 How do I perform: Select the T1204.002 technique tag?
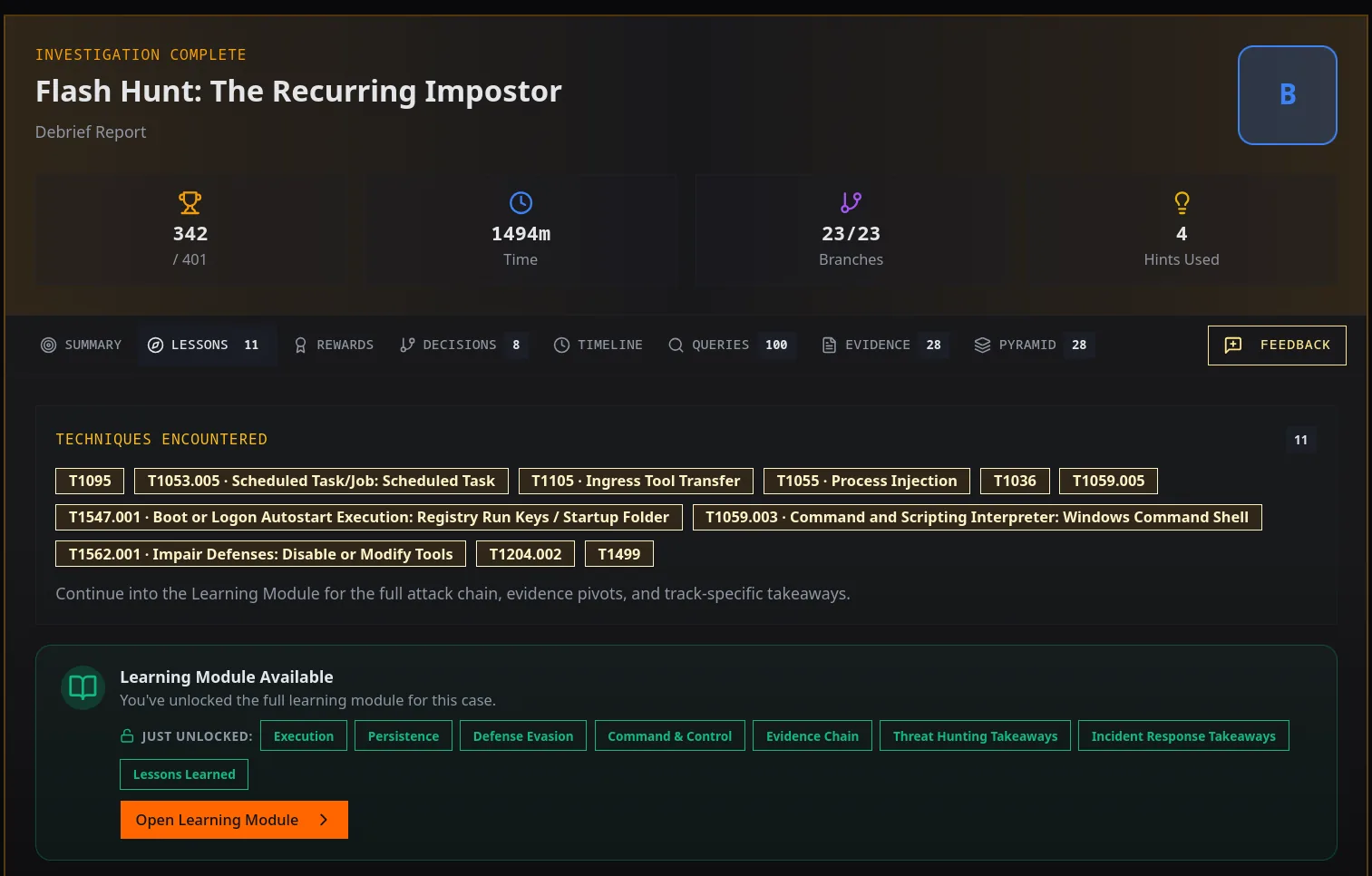525,554
